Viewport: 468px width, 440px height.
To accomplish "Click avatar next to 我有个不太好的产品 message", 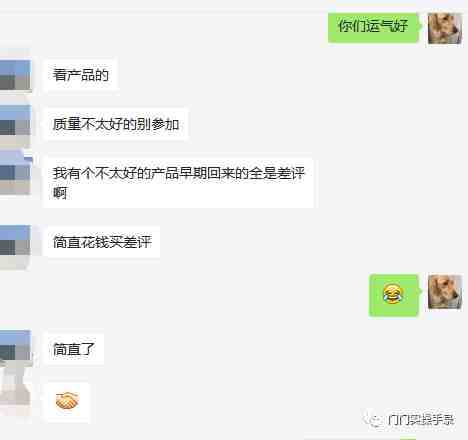I will pos(16,173).
